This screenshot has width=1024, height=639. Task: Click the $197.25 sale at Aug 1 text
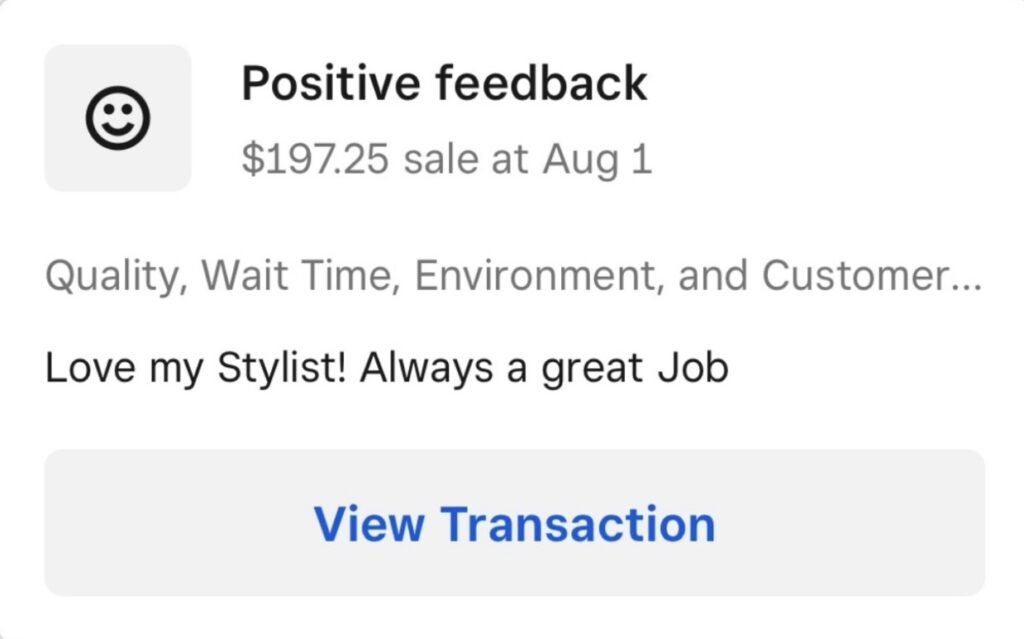pyautogui.click(x=446, y=159)
